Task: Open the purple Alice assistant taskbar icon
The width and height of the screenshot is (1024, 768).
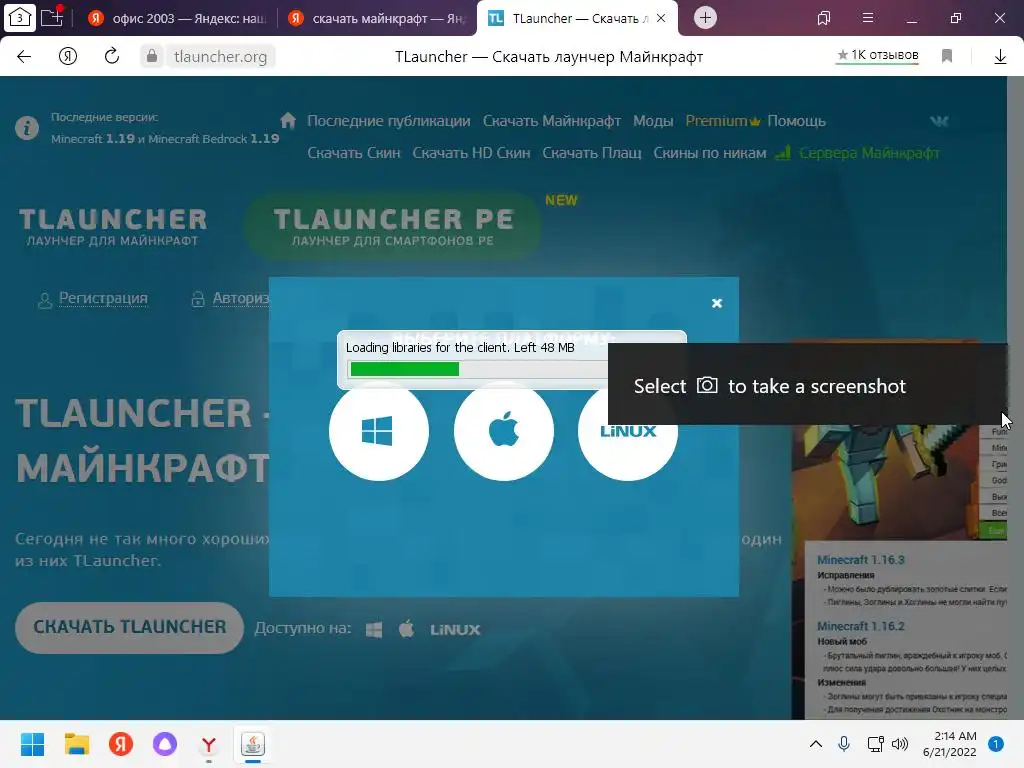Action: [165, 744]
